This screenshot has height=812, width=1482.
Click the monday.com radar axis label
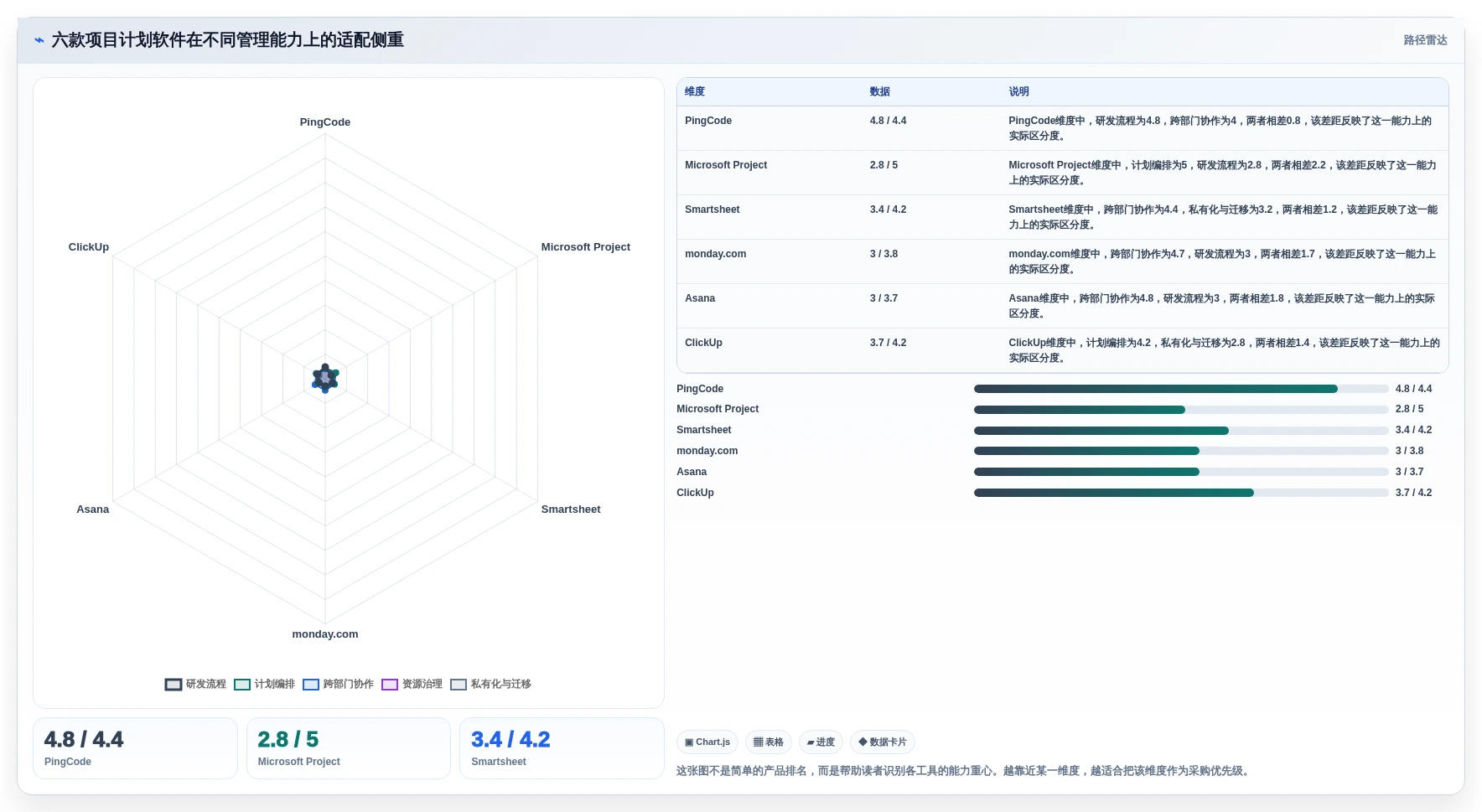(x=325, y=634)
